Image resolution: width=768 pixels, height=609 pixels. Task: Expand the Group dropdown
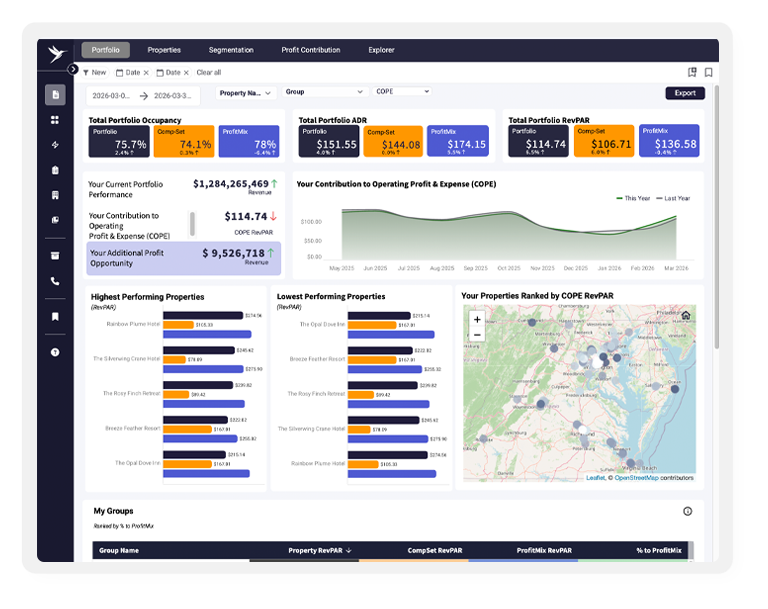tap(324, 92)
